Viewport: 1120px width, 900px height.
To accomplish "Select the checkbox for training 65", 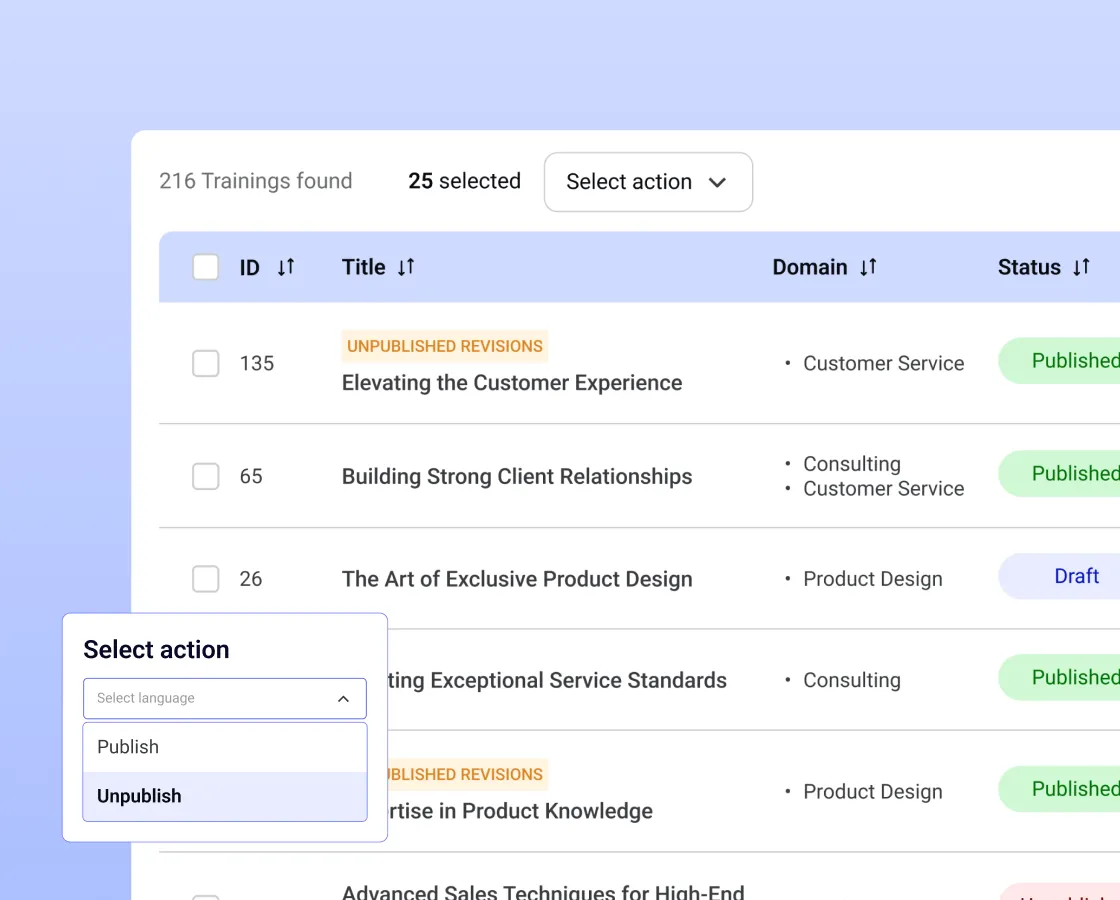I will click(205, 477).
